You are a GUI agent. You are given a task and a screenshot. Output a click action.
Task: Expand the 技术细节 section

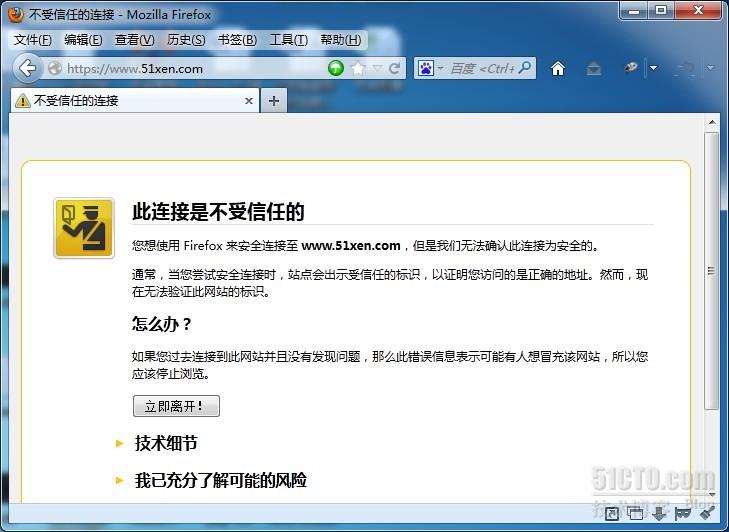pyautogui.click(x=166, y=443)
